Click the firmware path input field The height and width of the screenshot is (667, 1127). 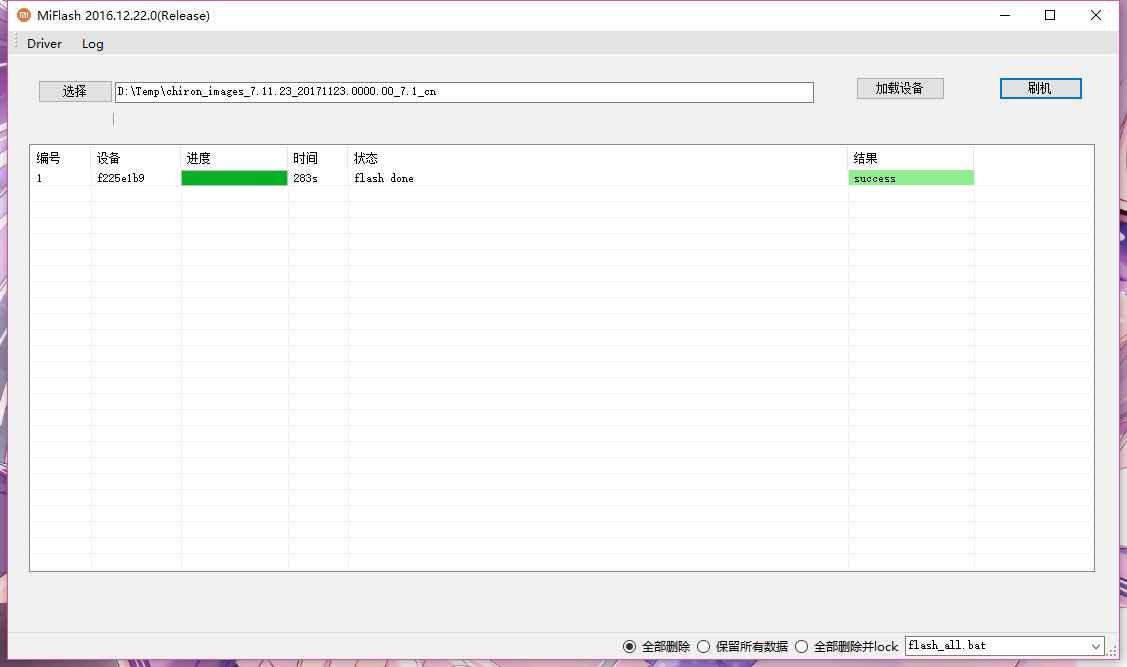click(464, 92)
